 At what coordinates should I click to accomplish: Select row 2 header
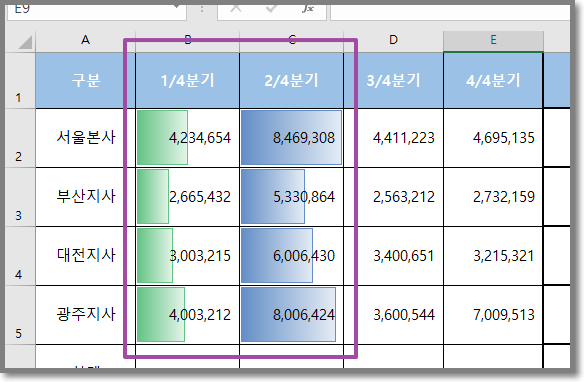click(x=20, y=138)
